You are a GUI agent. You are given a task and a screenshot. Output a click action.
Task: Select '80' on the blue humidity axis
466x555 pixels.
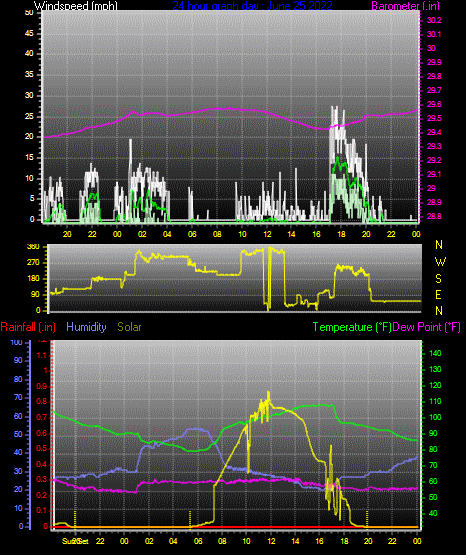pos(18,379)
